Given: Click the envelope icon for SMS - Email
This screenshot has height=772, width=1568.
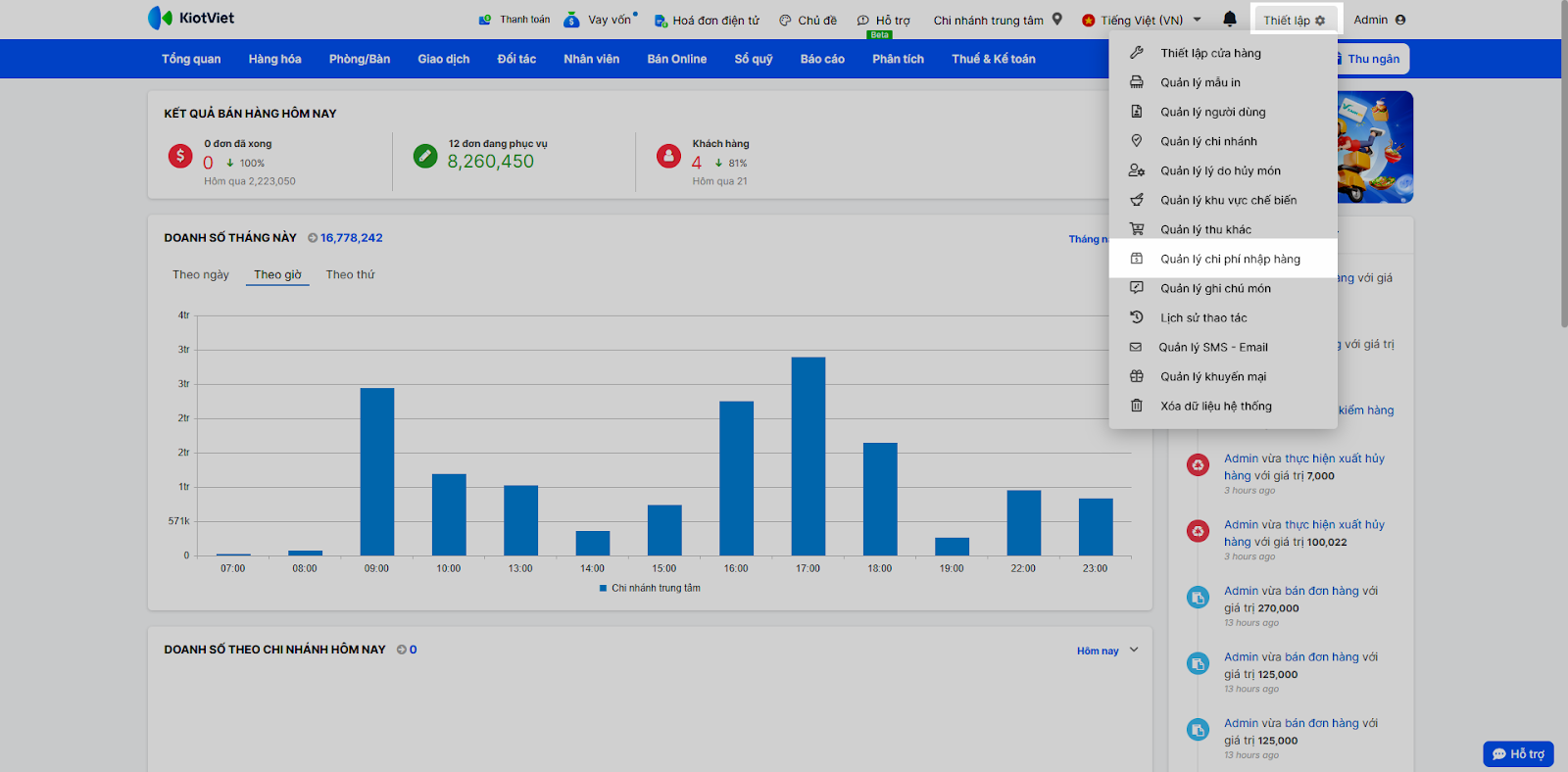Looking at the screenshot, I should 1136,347.
